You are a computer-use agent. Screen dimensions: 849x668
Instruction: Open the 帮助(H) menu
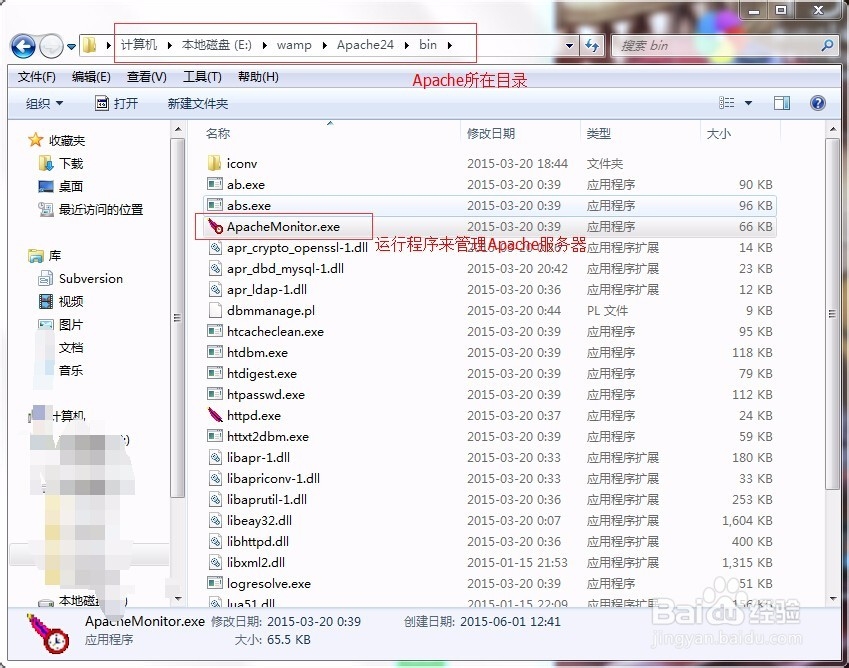(x=258, y=77)
